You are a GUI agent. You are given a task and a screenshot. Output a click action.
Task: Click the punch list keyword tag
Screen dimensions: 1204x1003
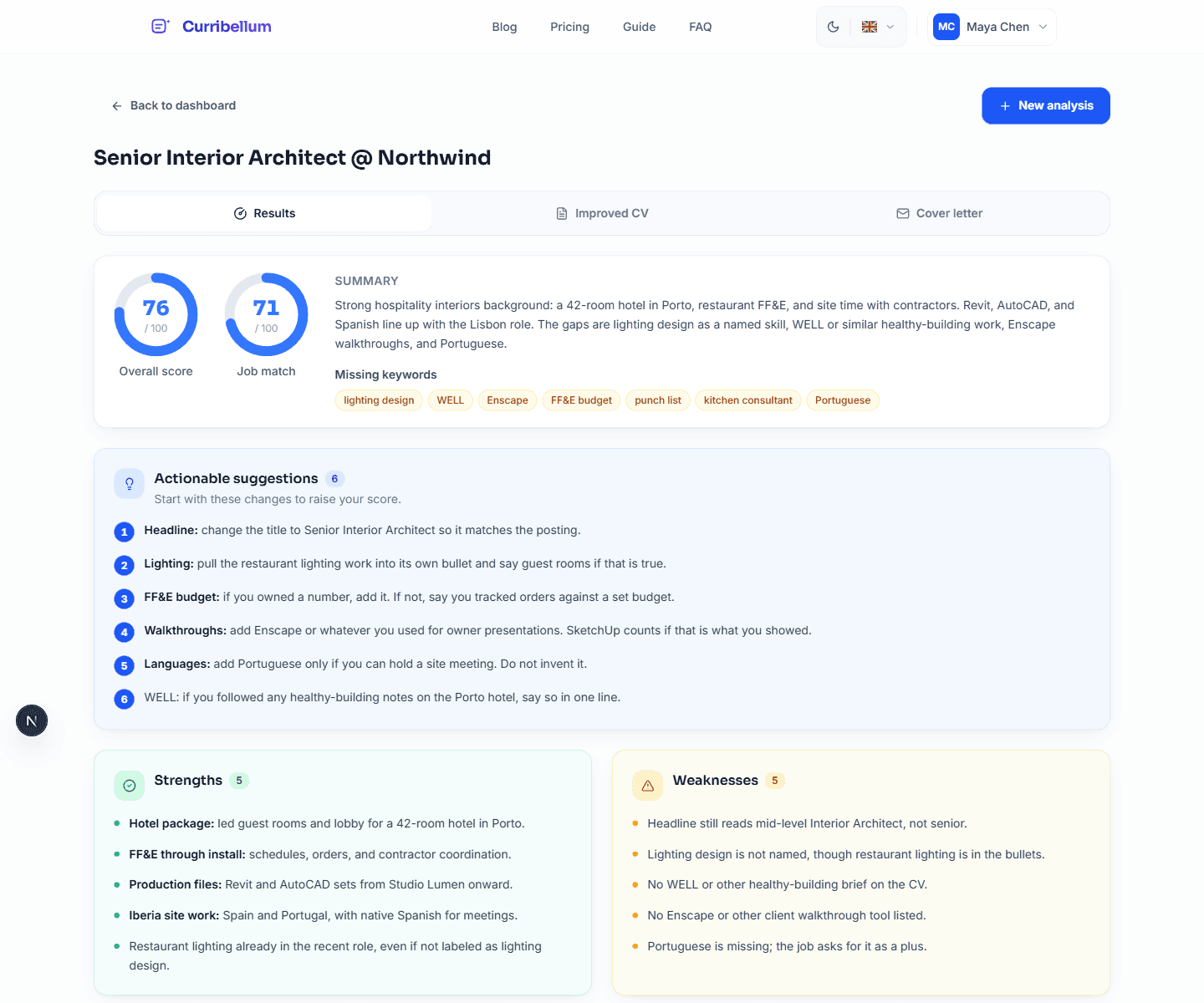click(x=658, y=400)
